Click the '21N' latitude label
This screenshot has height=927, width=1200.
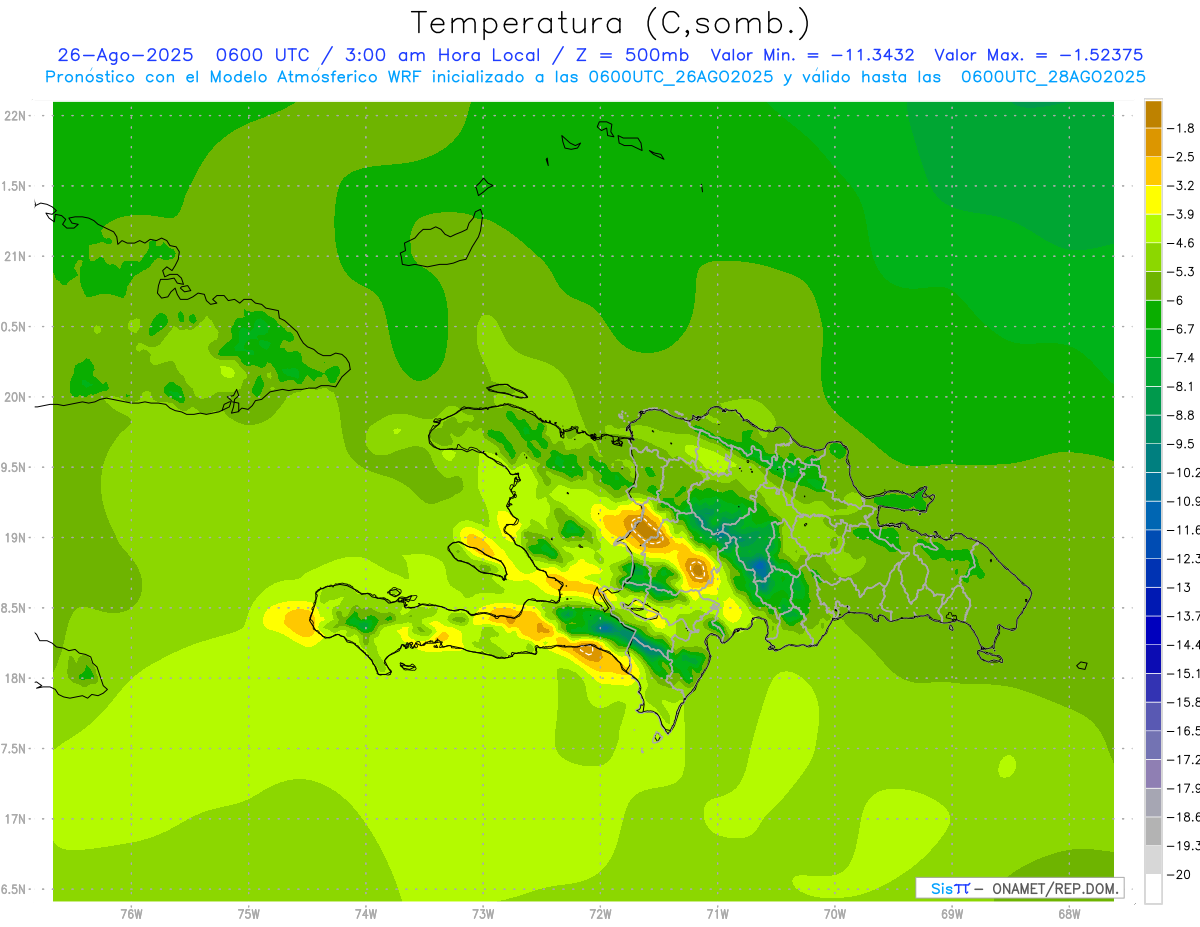point(14,256)
